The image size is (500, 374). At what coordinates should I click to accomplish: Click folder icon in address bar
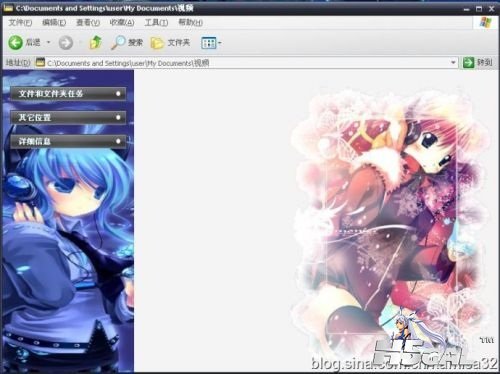(40, 62)
